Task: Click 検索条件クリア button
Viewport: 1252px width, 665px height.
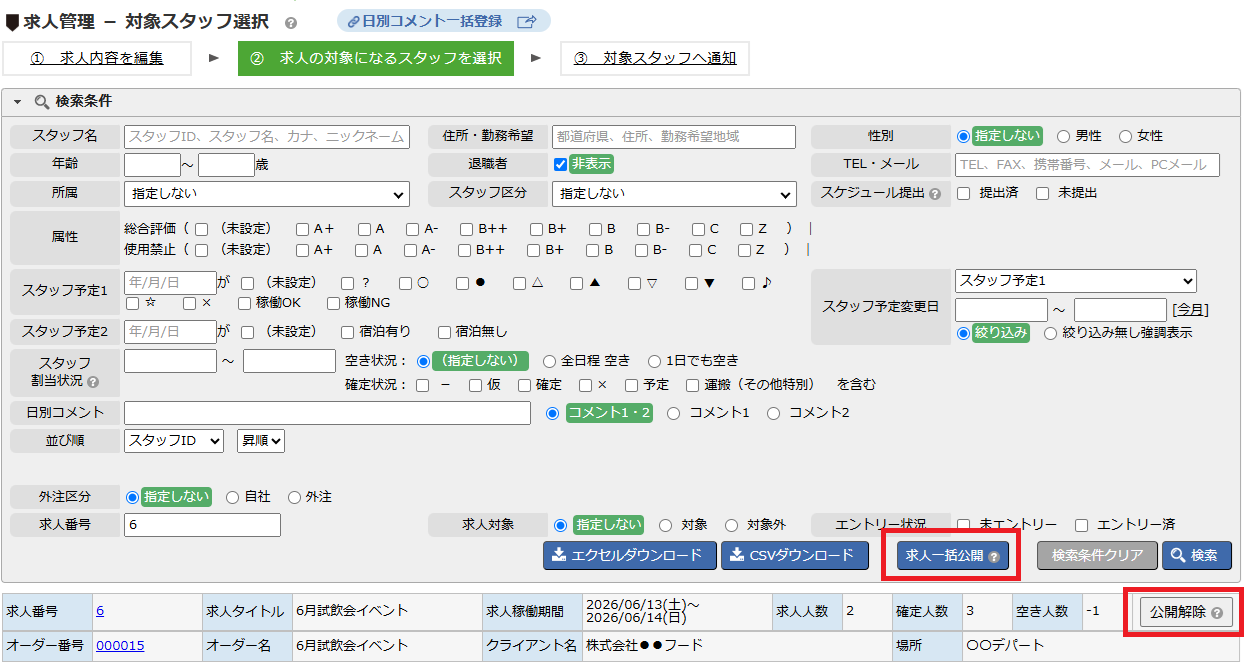Action: click(x=1097, y=556)
